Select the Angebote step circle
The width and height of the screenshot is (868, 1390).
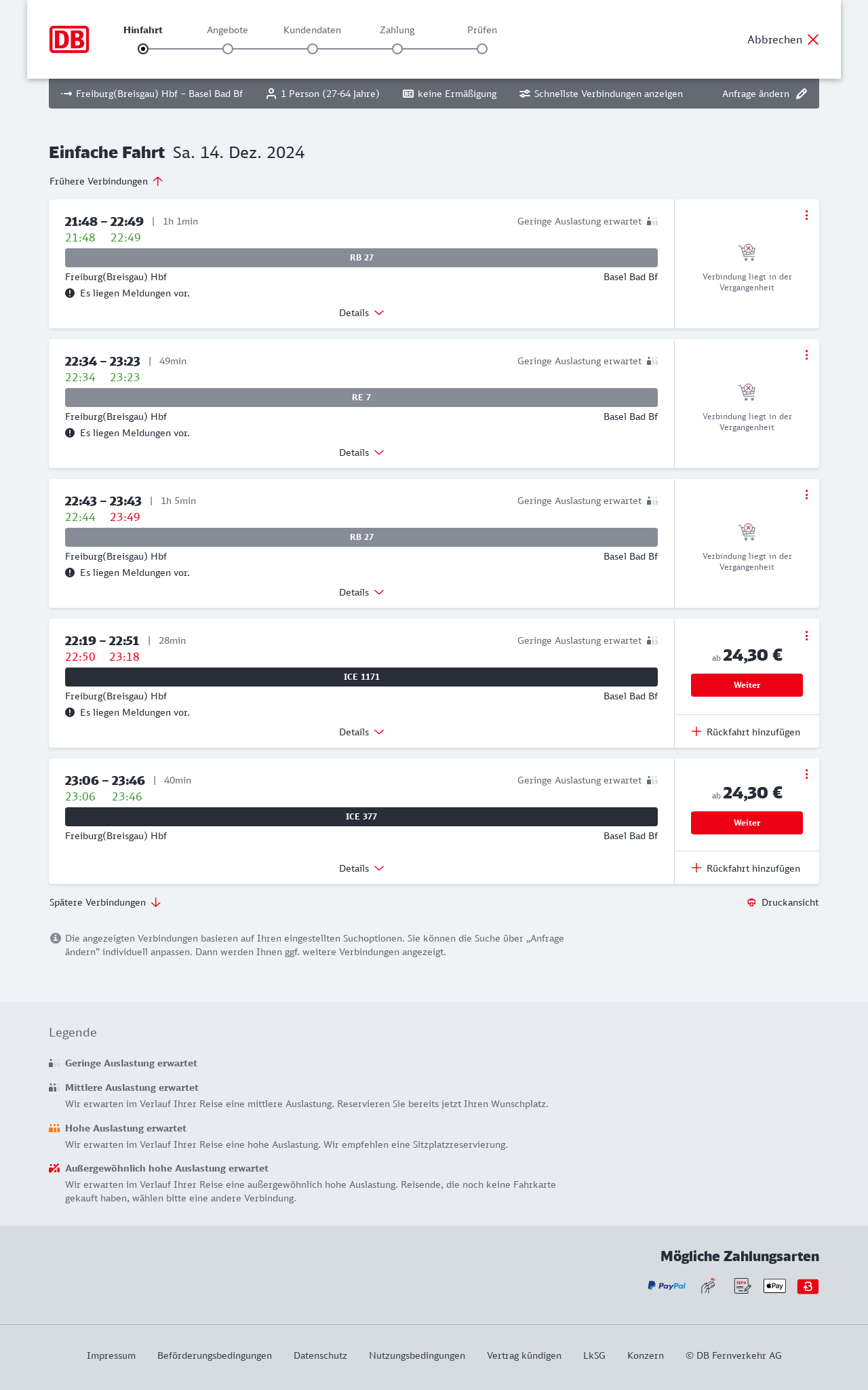click(x=228, y=49)
